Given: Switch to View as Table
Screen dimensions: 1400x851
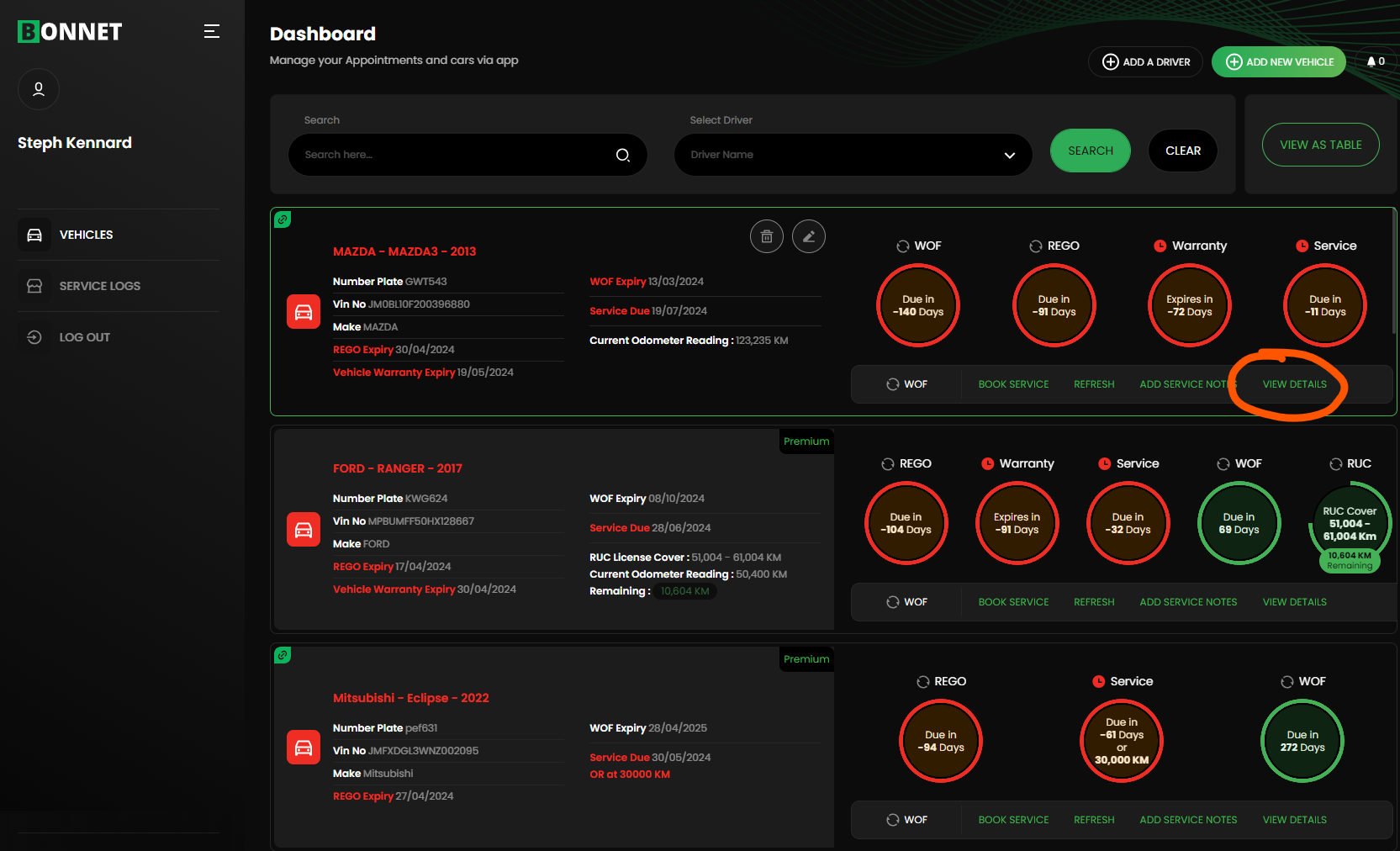Looking at the screenshot, I should click(x=1321, y=145).
